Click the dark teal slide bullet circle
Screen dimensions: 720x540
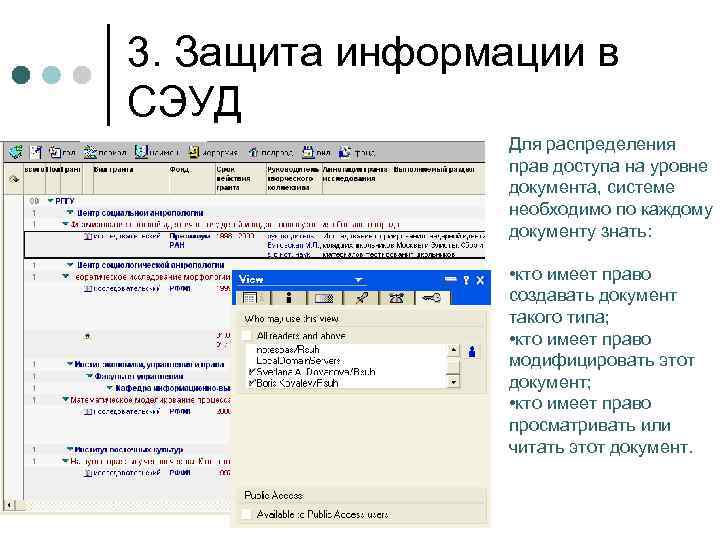[21, 74]
